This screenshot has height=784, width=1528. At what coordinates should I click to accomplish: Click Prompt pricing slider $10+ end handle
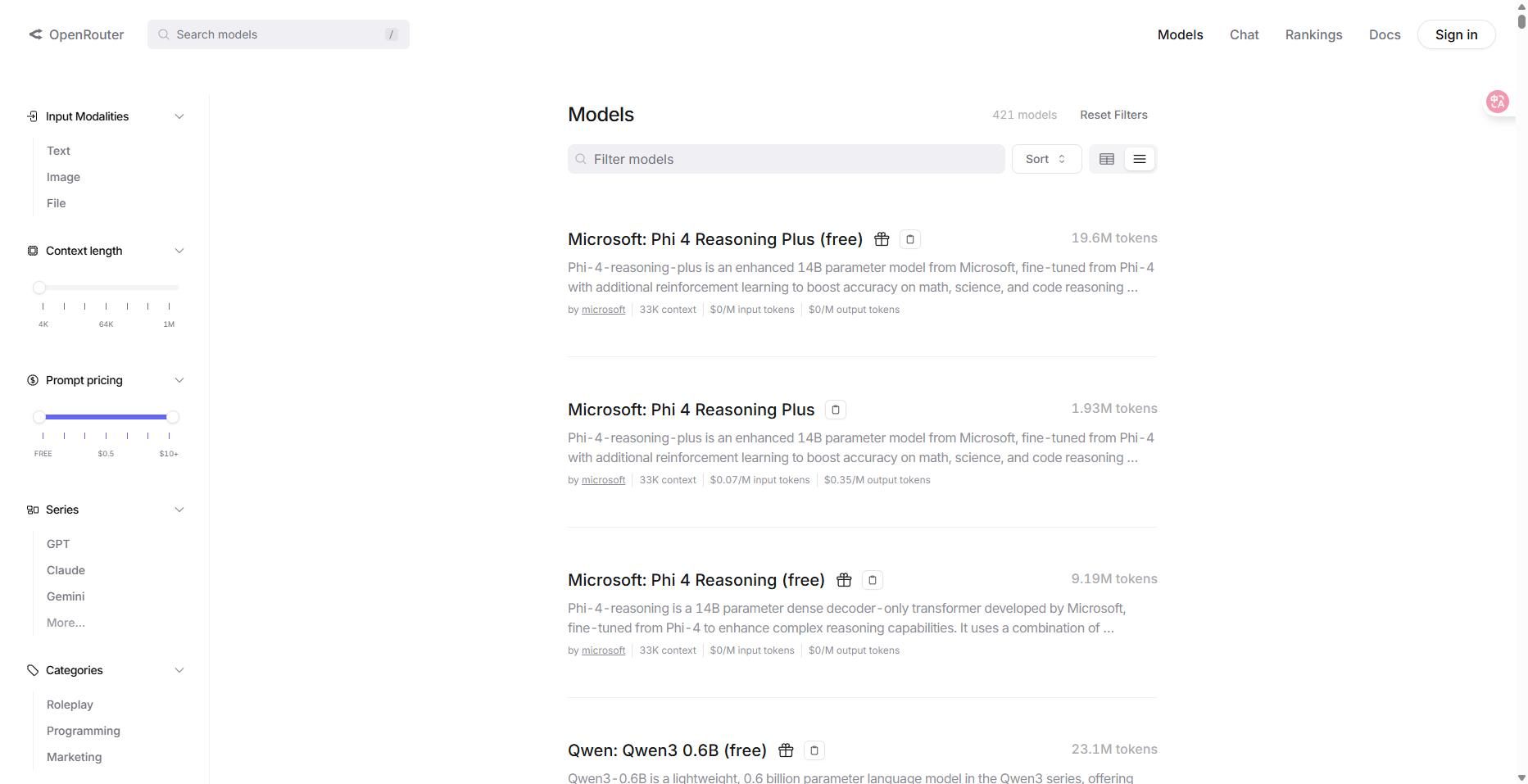coord(173,417)
